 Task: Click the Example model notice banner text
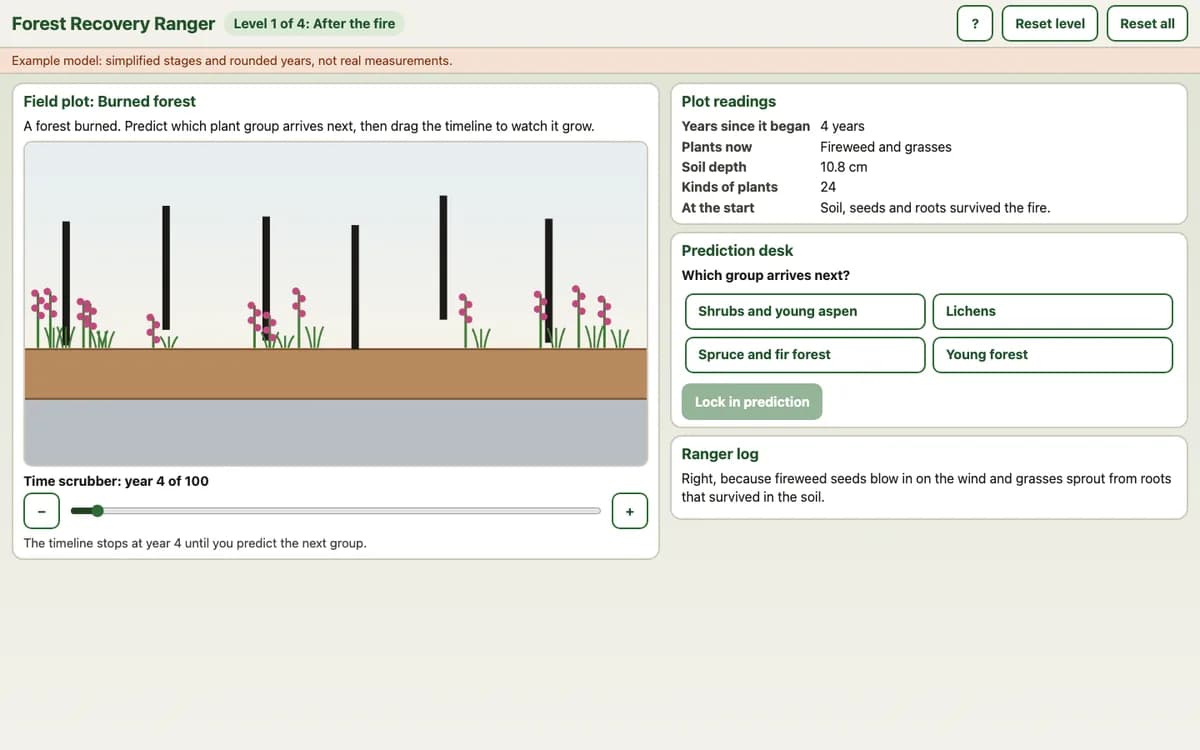point(232,61)
